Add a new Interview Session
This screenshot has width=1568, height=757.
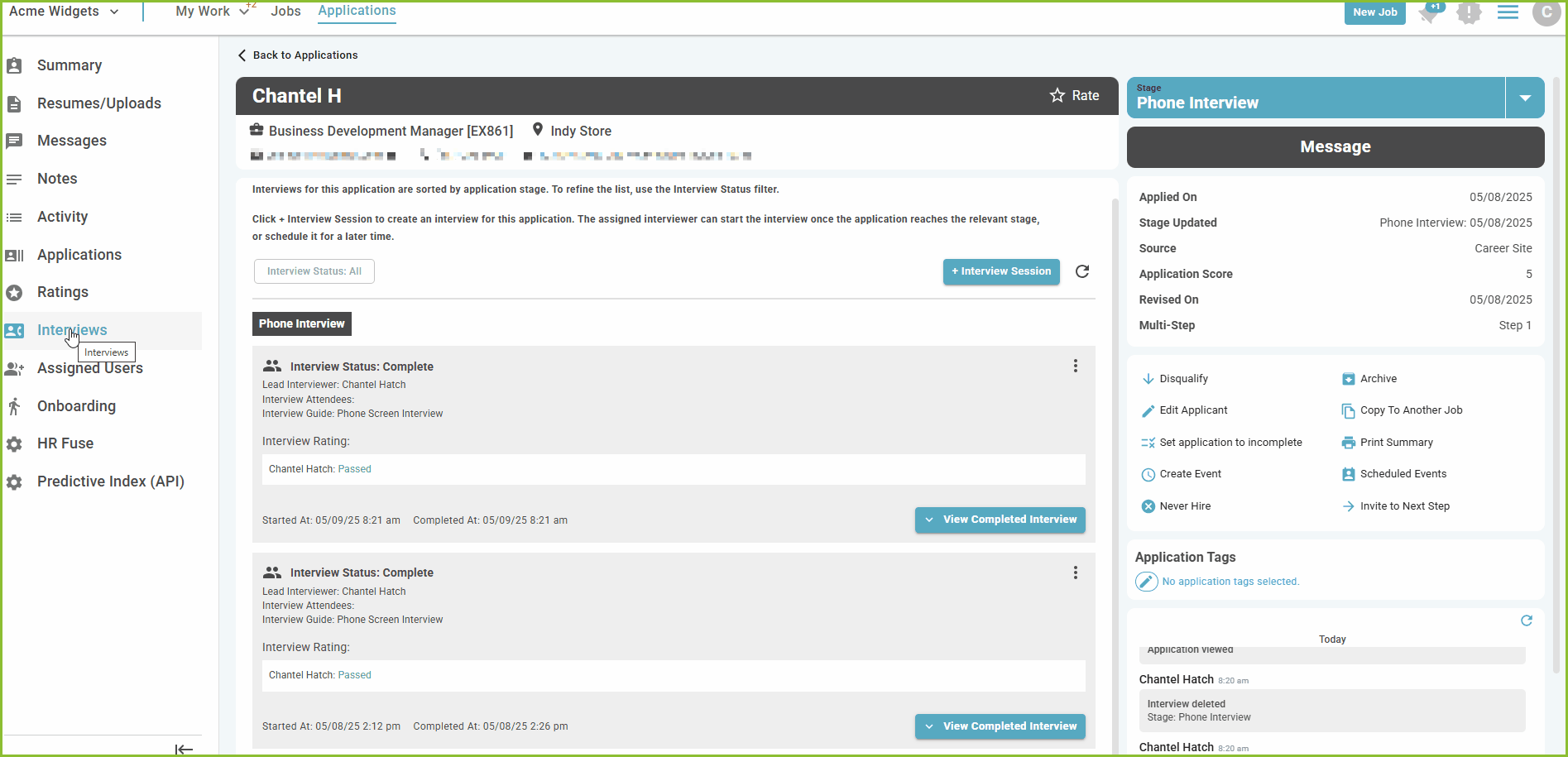1000,271
